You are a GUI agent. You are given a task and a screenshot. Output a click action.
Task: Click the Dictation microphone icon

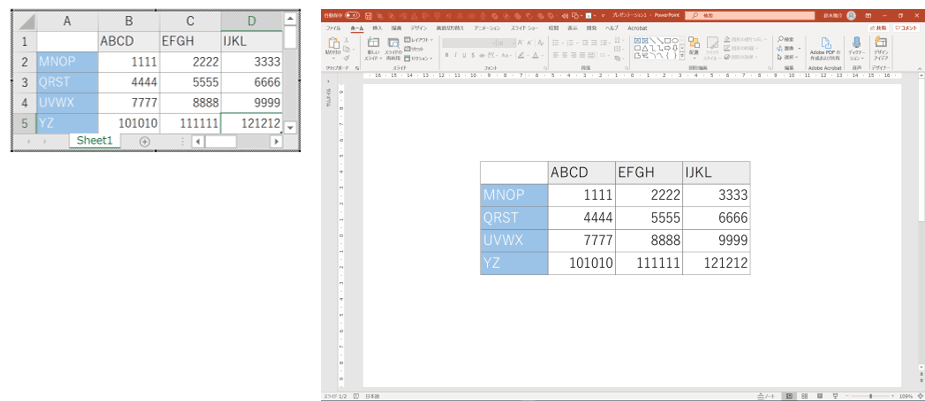[x=857, y=43]
